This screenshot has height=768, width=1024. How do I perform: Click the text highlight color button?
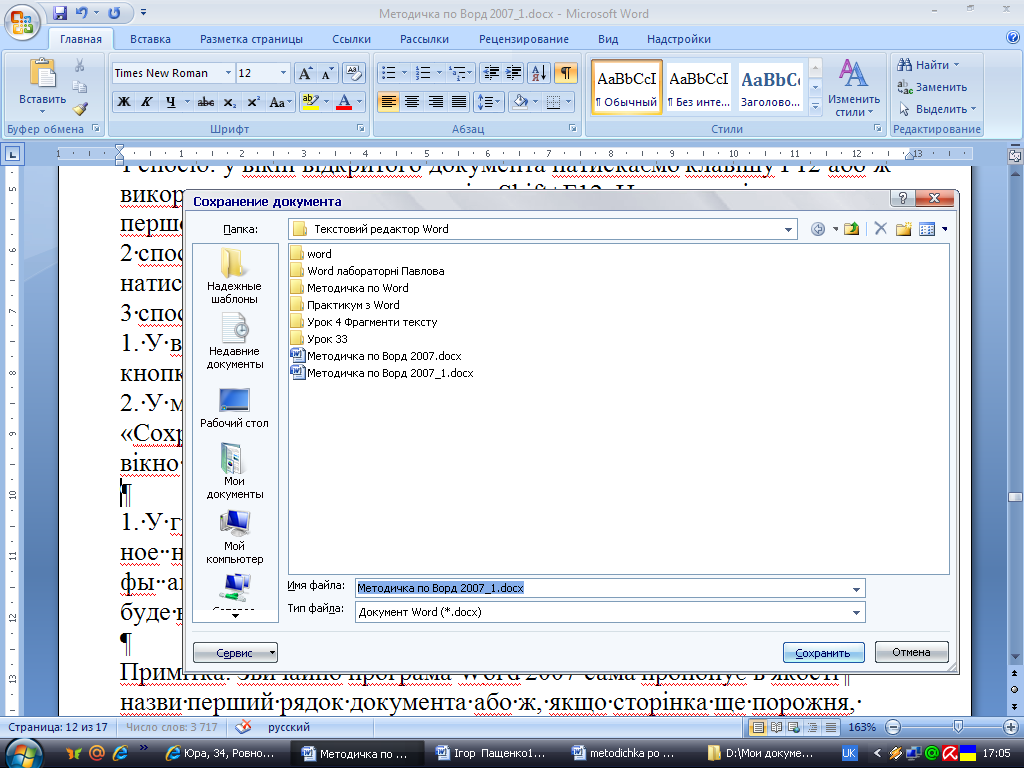point(310,102)
